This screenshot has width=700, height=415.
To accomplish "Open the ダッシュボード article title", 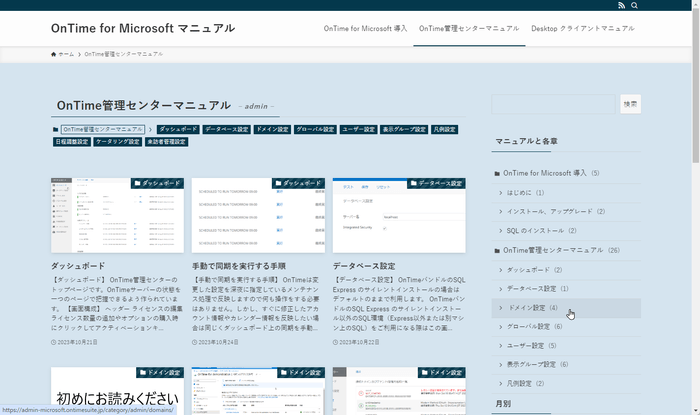I will point(78,266).
